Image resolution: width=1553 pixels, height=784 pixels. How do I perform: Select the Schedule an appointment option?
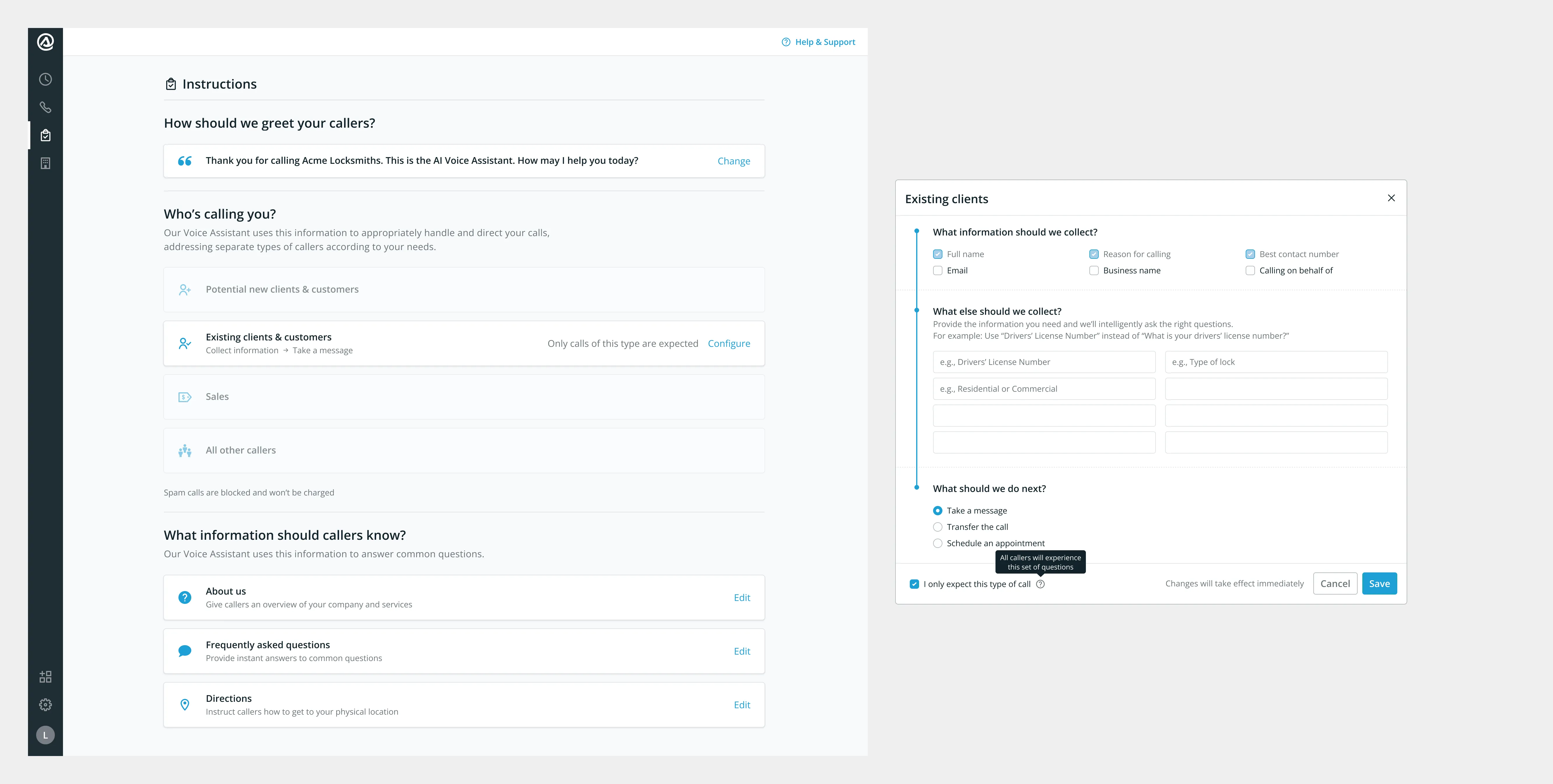(x=937, y=543)
